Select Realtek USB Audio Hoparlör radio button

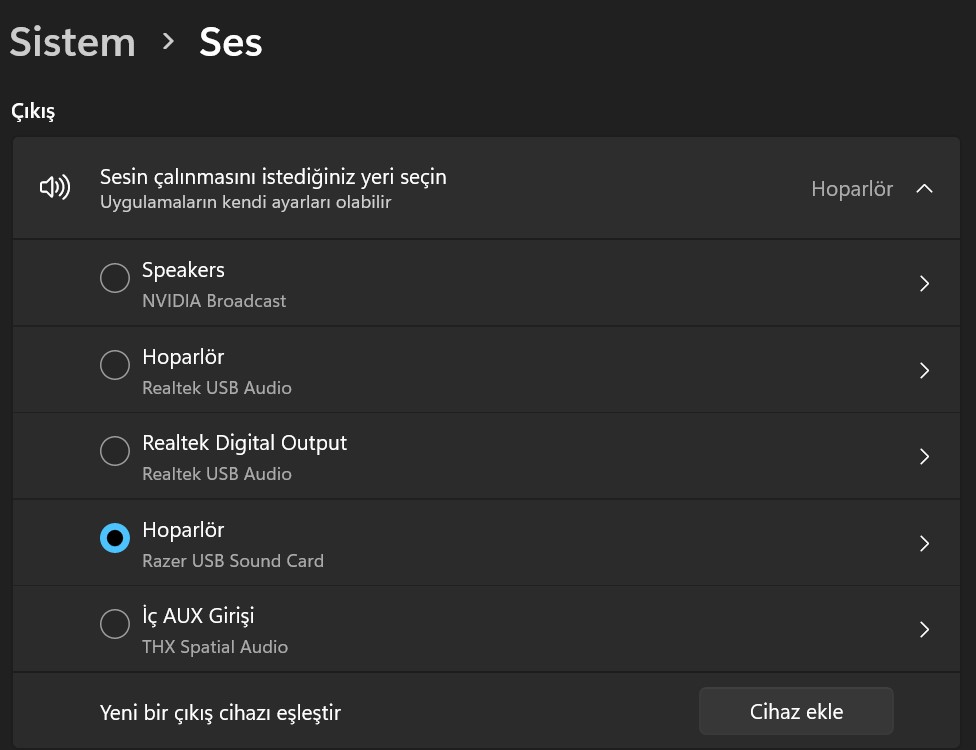115,366
